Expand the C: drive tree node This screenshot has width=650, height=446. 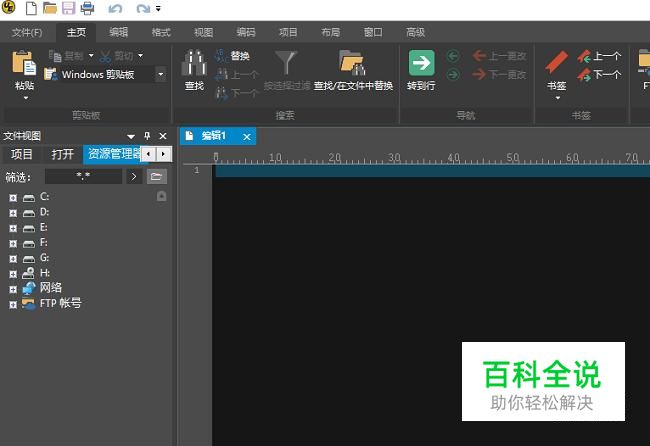(13, 197)
